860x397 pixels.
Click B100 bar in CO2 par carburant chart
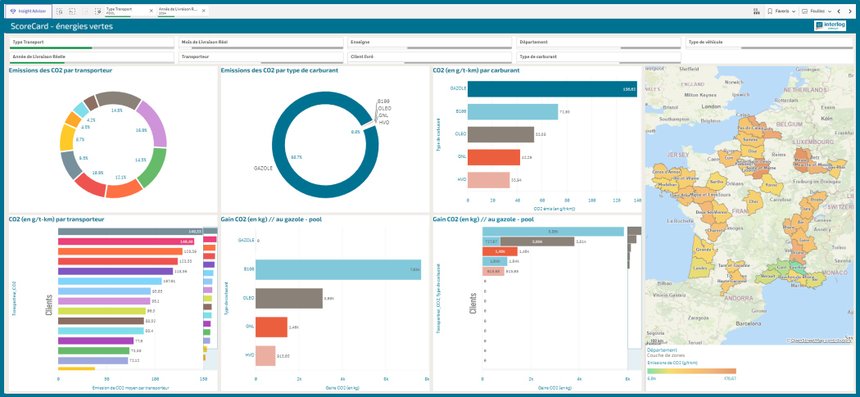point(512,112)
